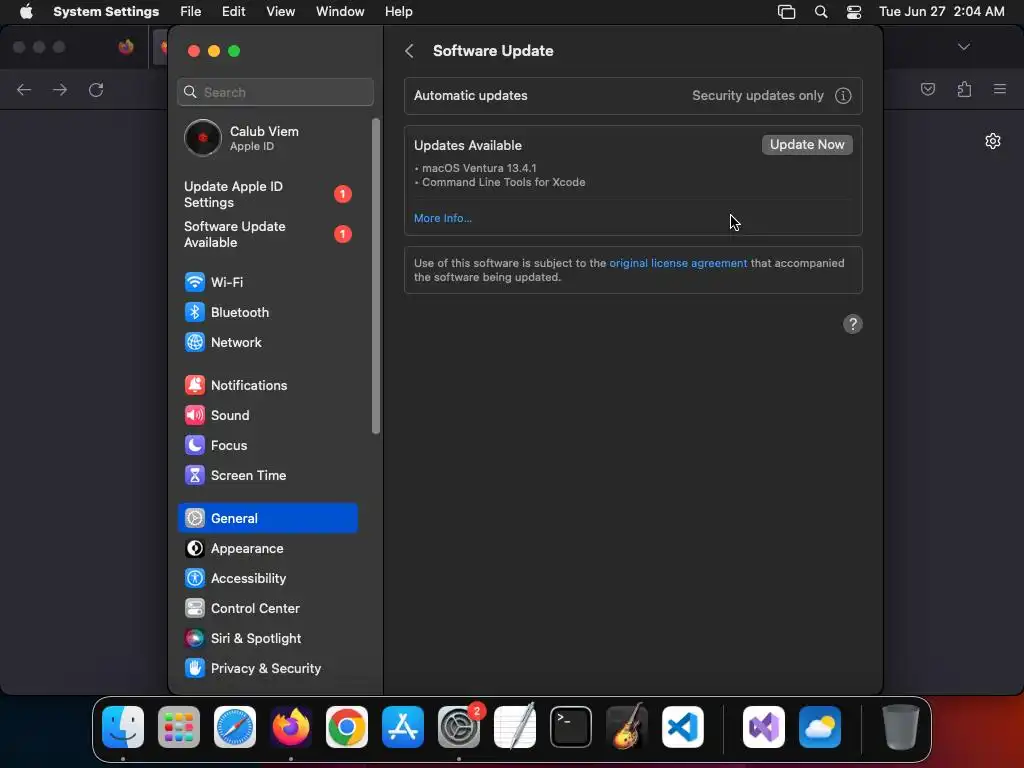Click System Settings Dock icon
The height and width of the screenshot is (768, 1024).
[x=458, y=727]
